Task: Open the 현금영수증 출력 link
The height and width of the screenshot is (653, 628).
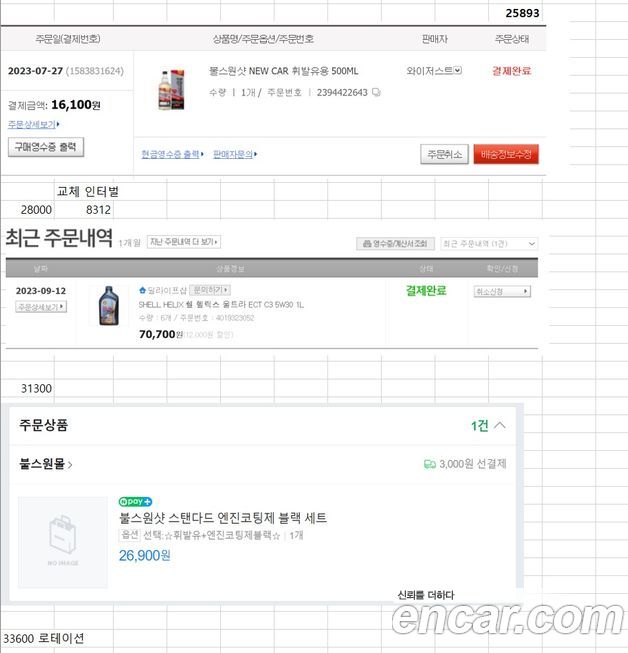Action: (172, 155)
